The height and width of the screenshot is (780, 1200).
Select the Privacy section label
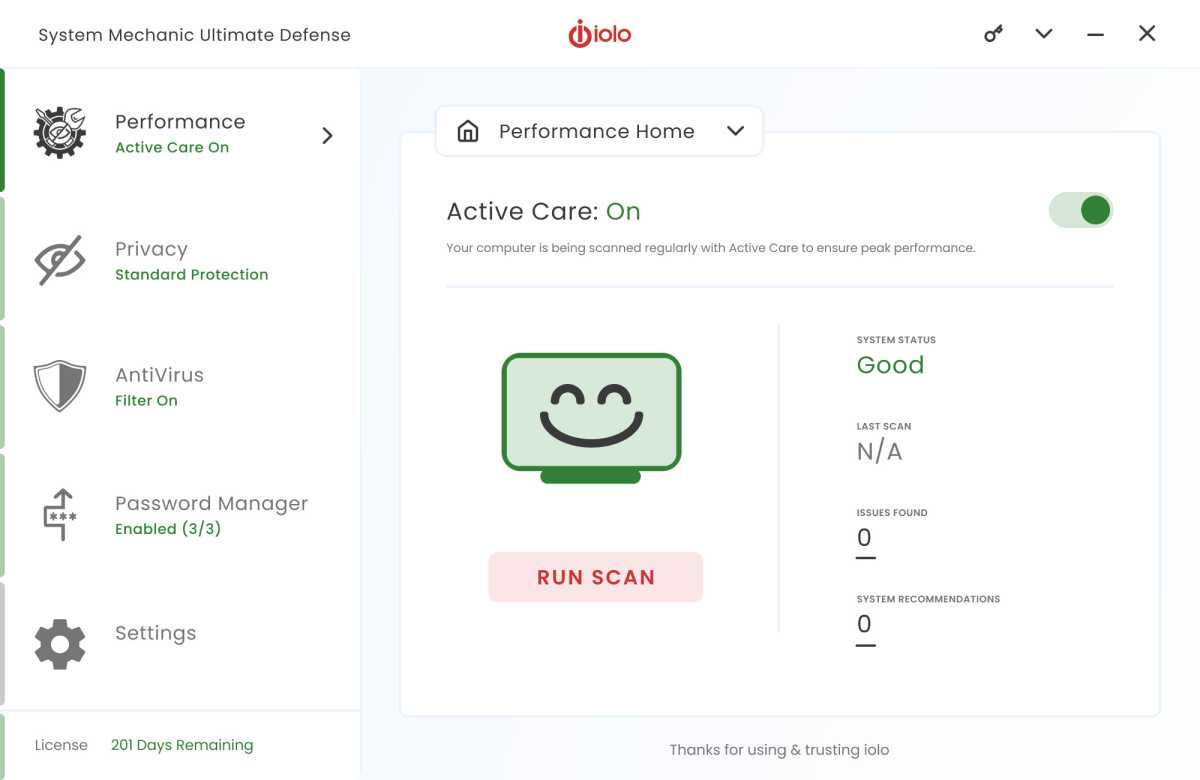(151, 249)
